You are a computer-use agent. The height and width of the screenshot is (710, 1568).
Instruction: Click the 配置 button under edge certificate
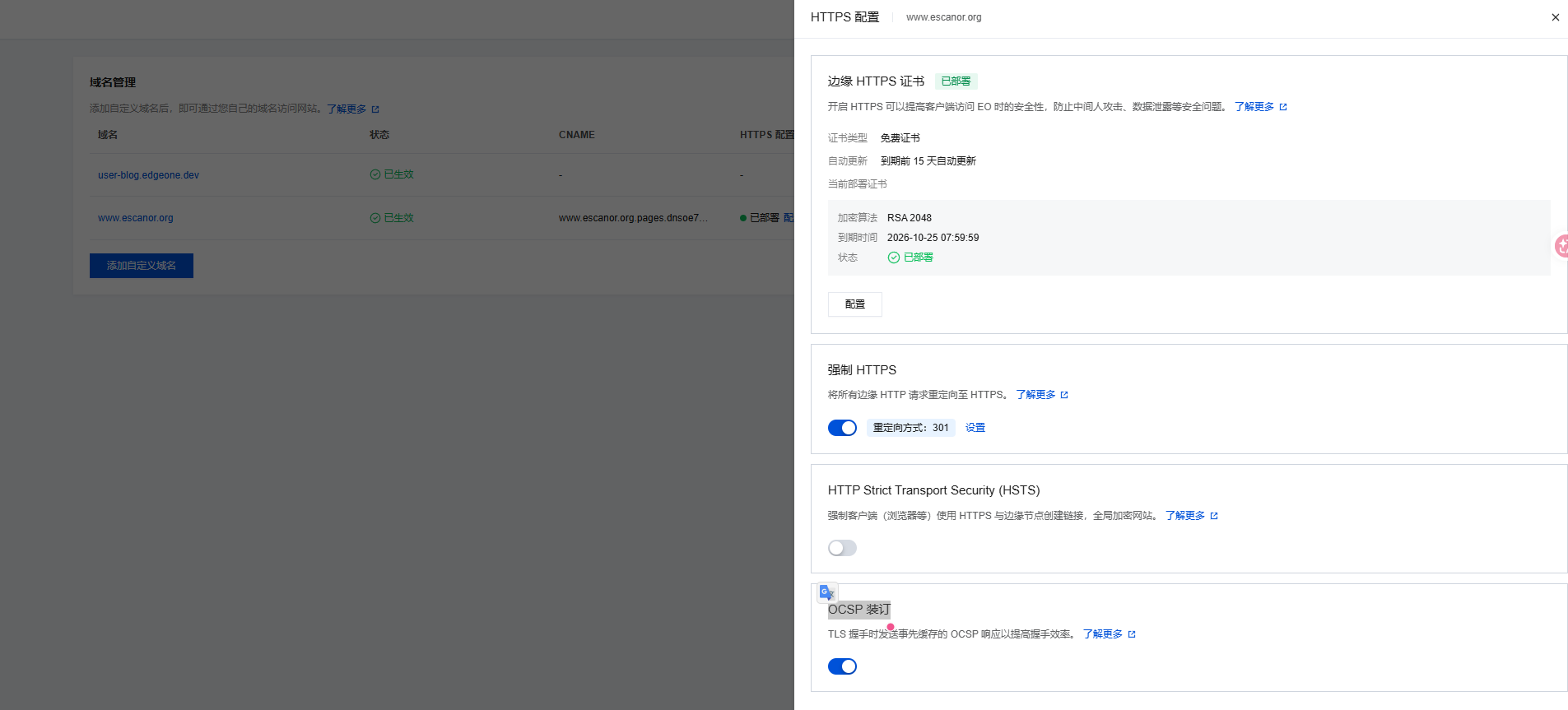click(854, 304)
